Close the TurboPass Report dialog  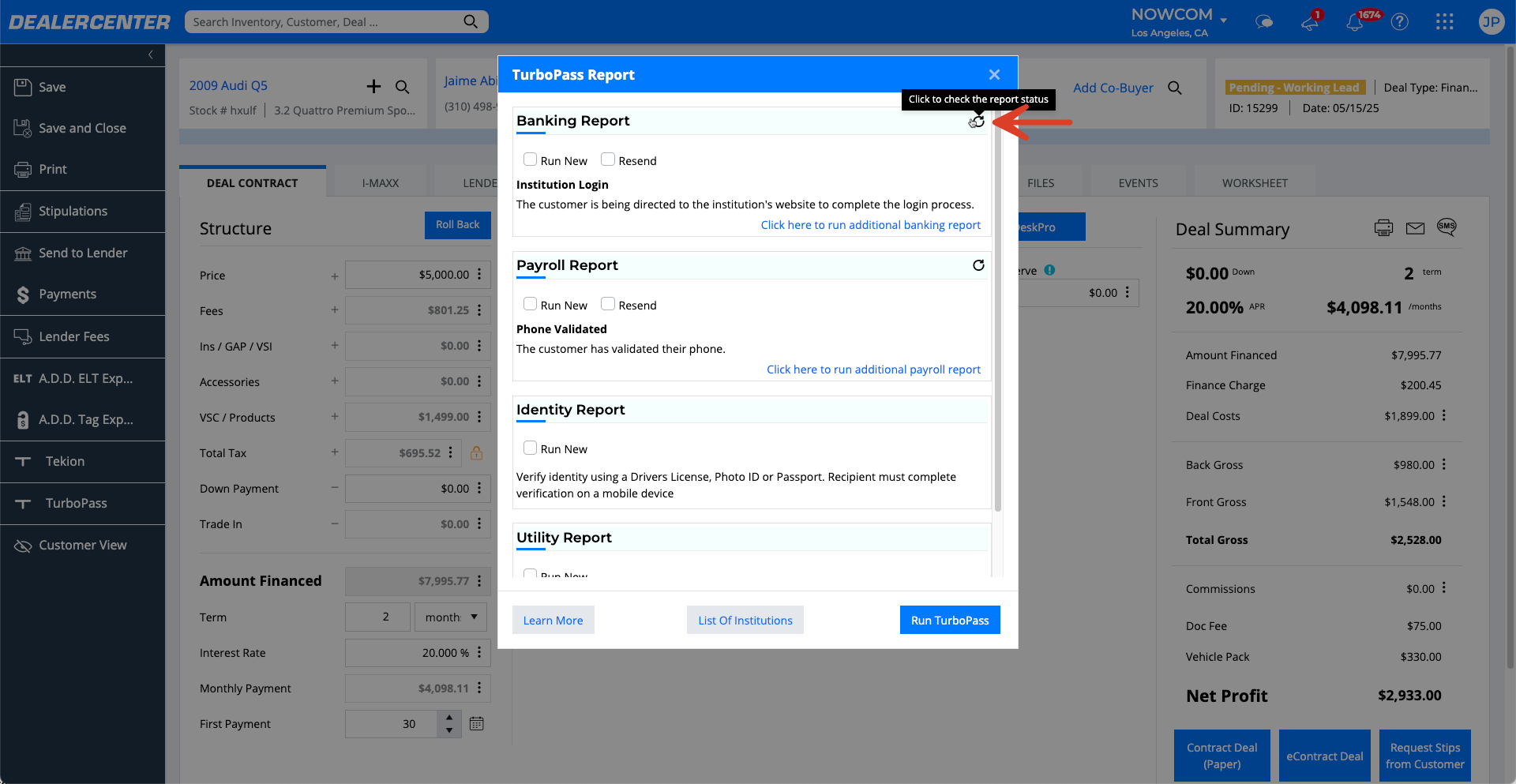tap(994, 74)
